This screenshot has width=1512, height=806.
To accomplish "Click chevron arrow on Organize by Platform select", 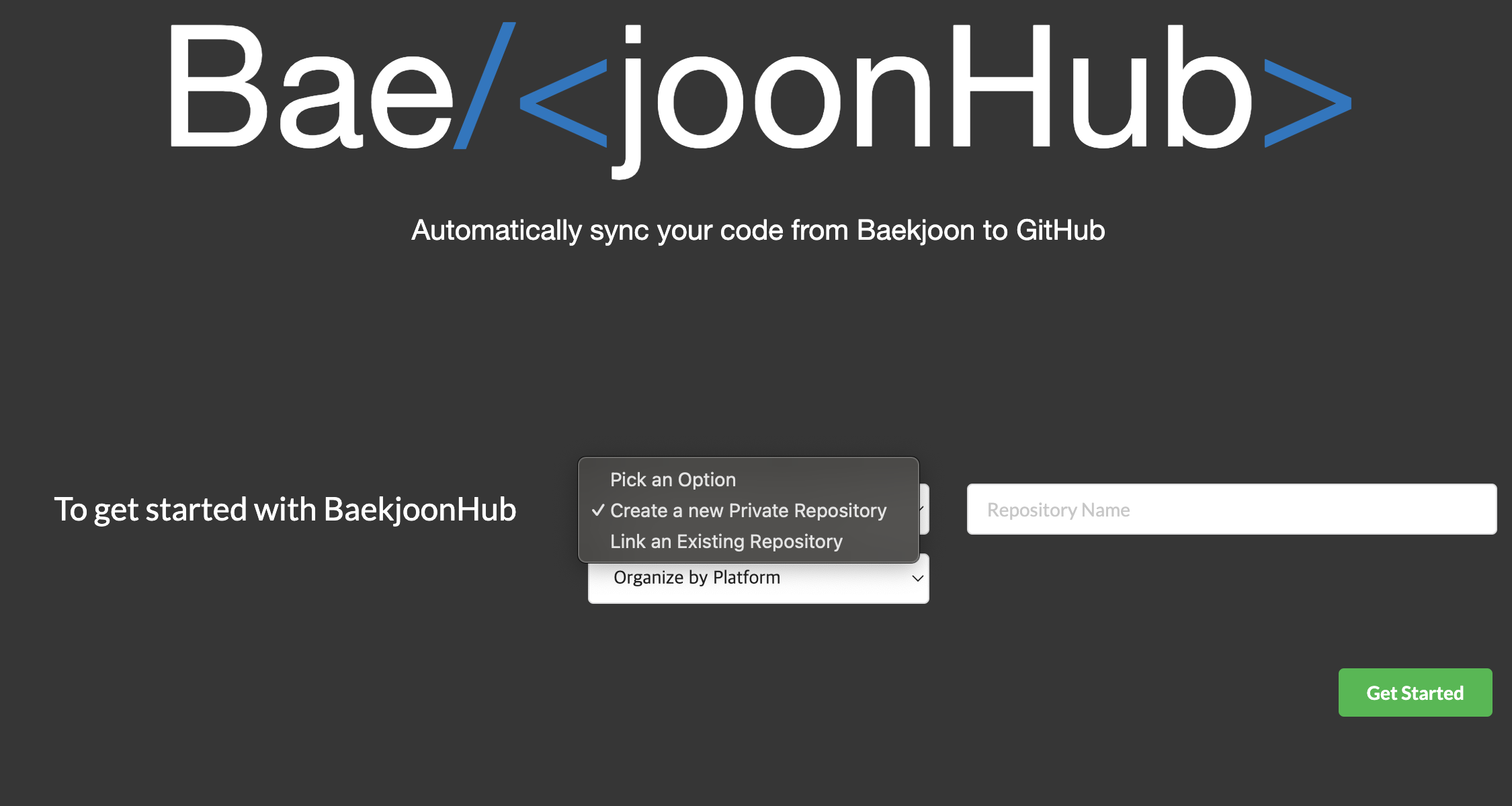I will (x=917, y=578).
